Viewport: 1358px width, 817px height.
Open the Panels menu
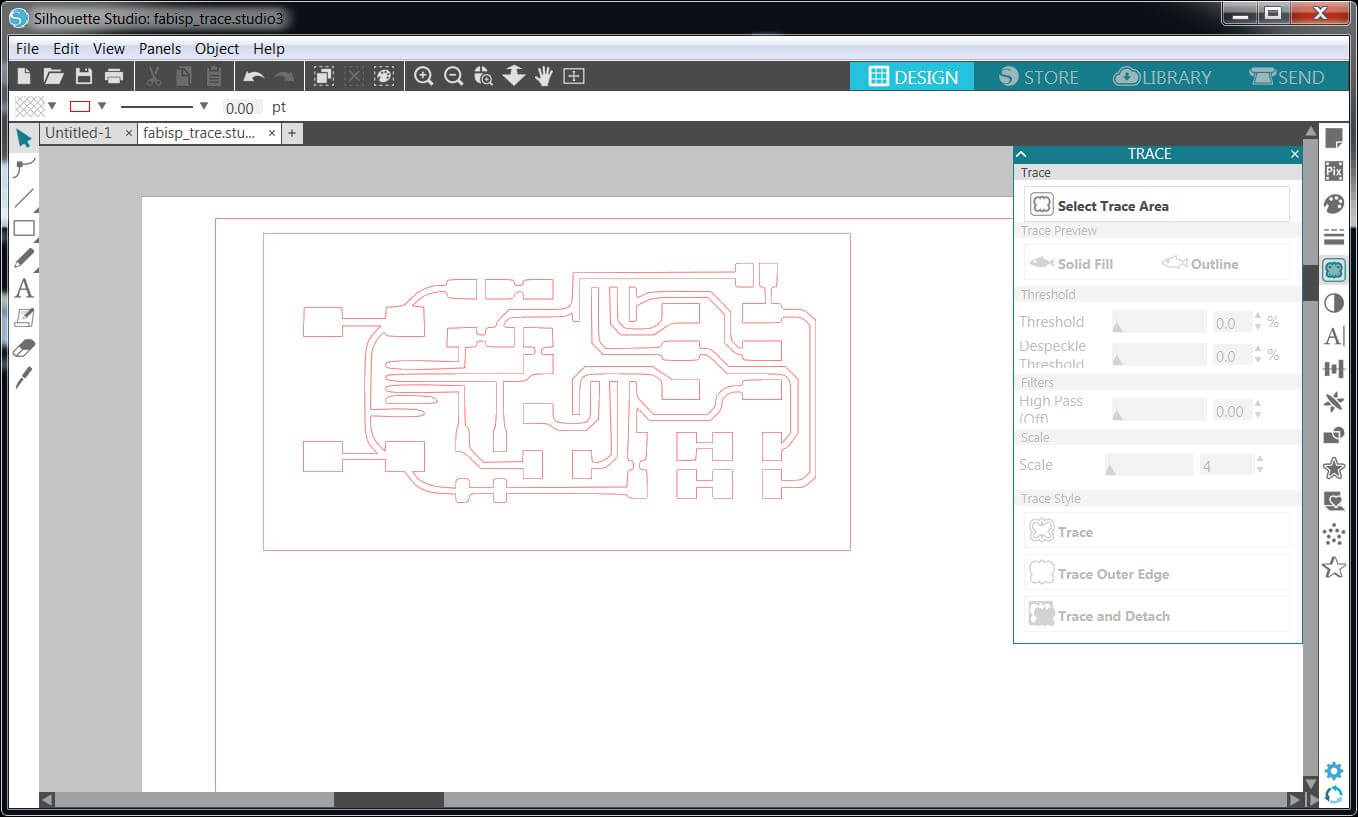[x=160, y=48]
